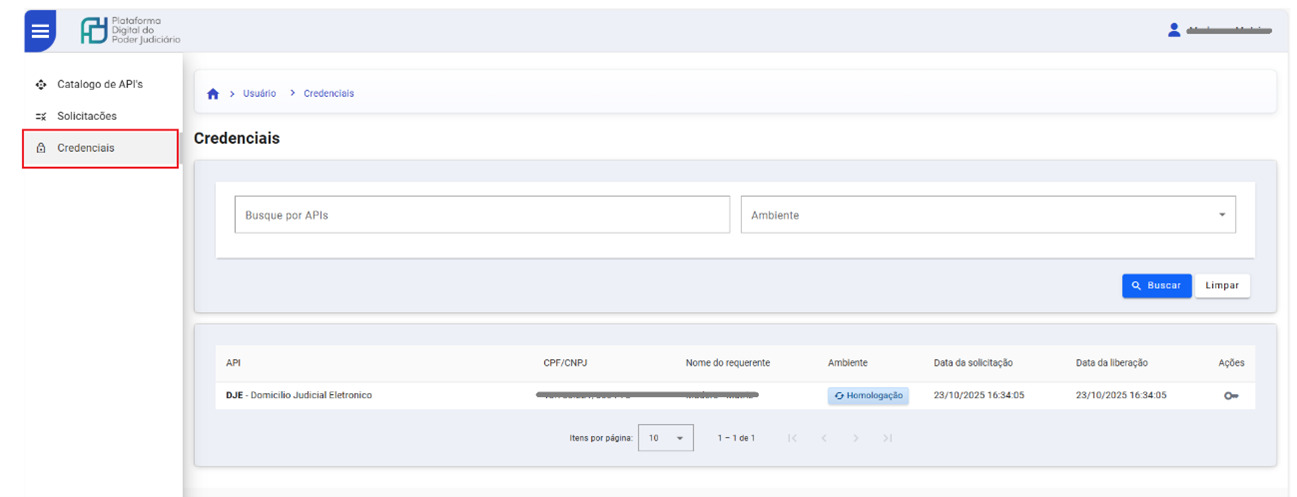
Task: Open the Ambiente dropdown
Action: [987, 215]
